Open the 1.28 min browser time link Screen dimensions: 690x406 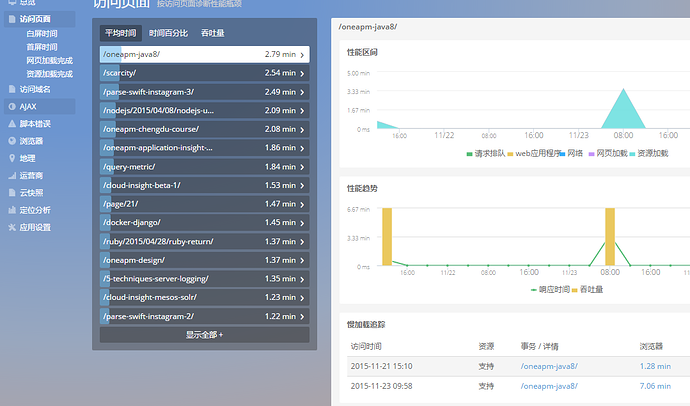coord(655,366)
